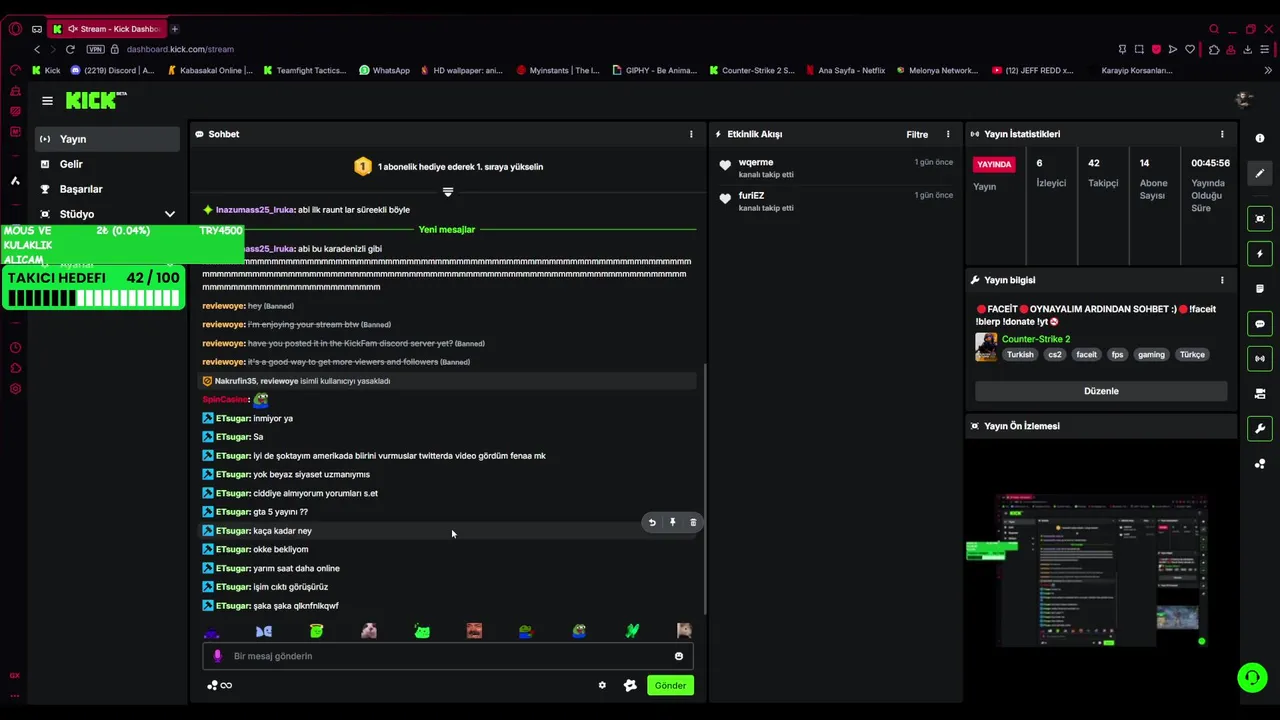Open the Discord bookmark
1280x720 pixels.
point(112,71)
